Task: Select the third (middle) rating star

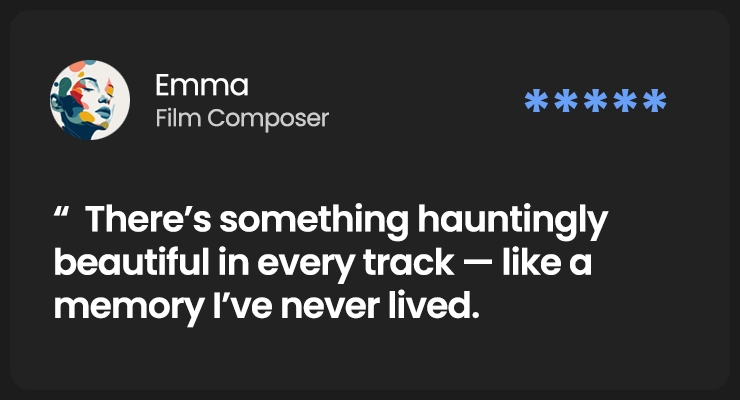Action: (595, 101)
